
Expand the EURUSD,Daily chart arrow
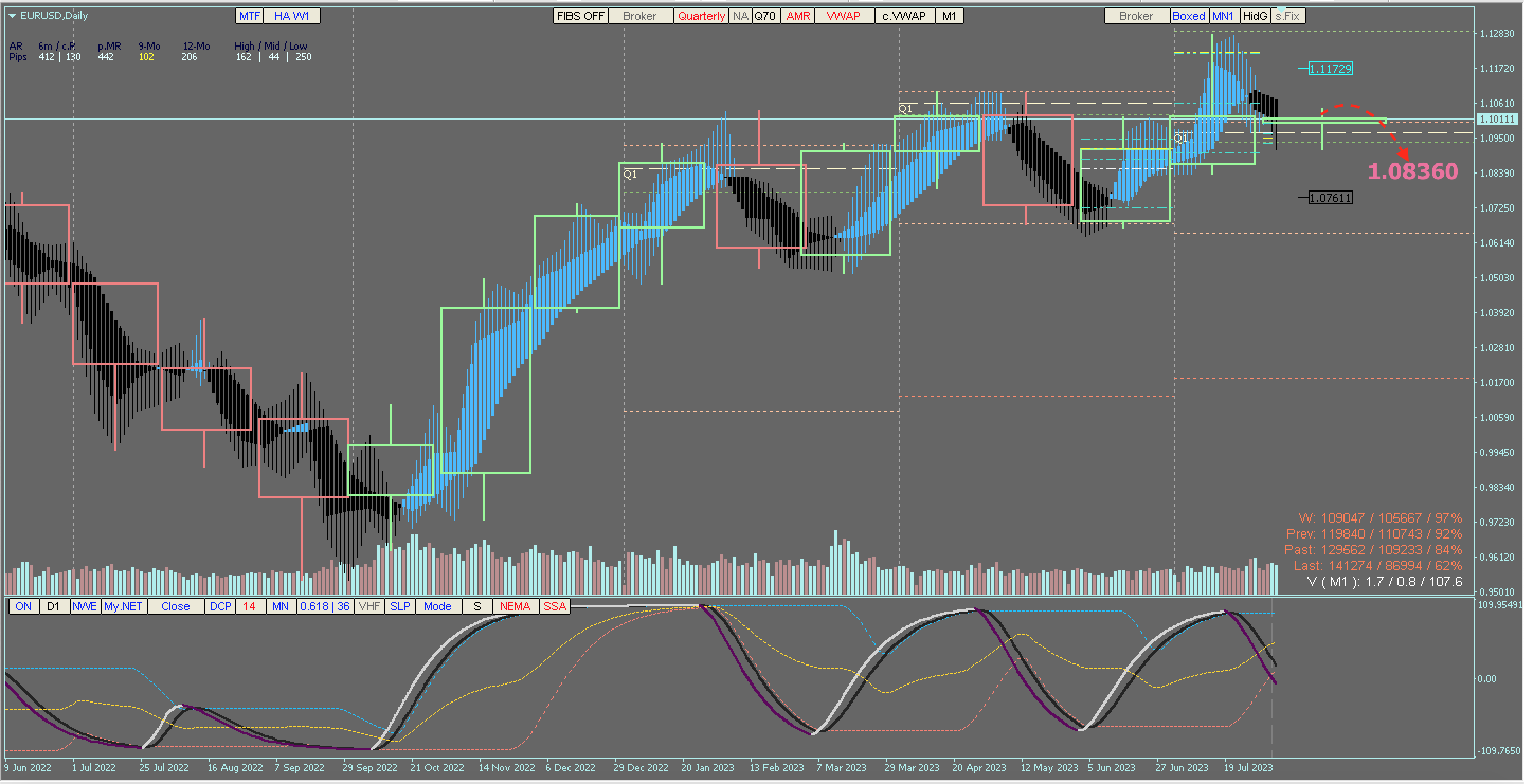click(12, 15)
